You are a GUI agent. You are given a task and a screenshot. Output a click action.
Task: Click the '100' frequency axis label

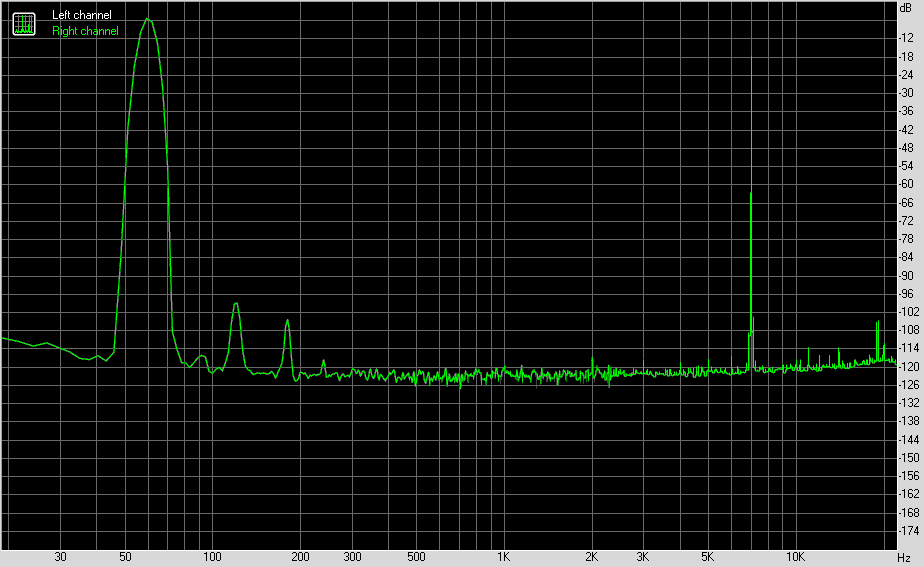pyautogui.click(x=212, y=557)
